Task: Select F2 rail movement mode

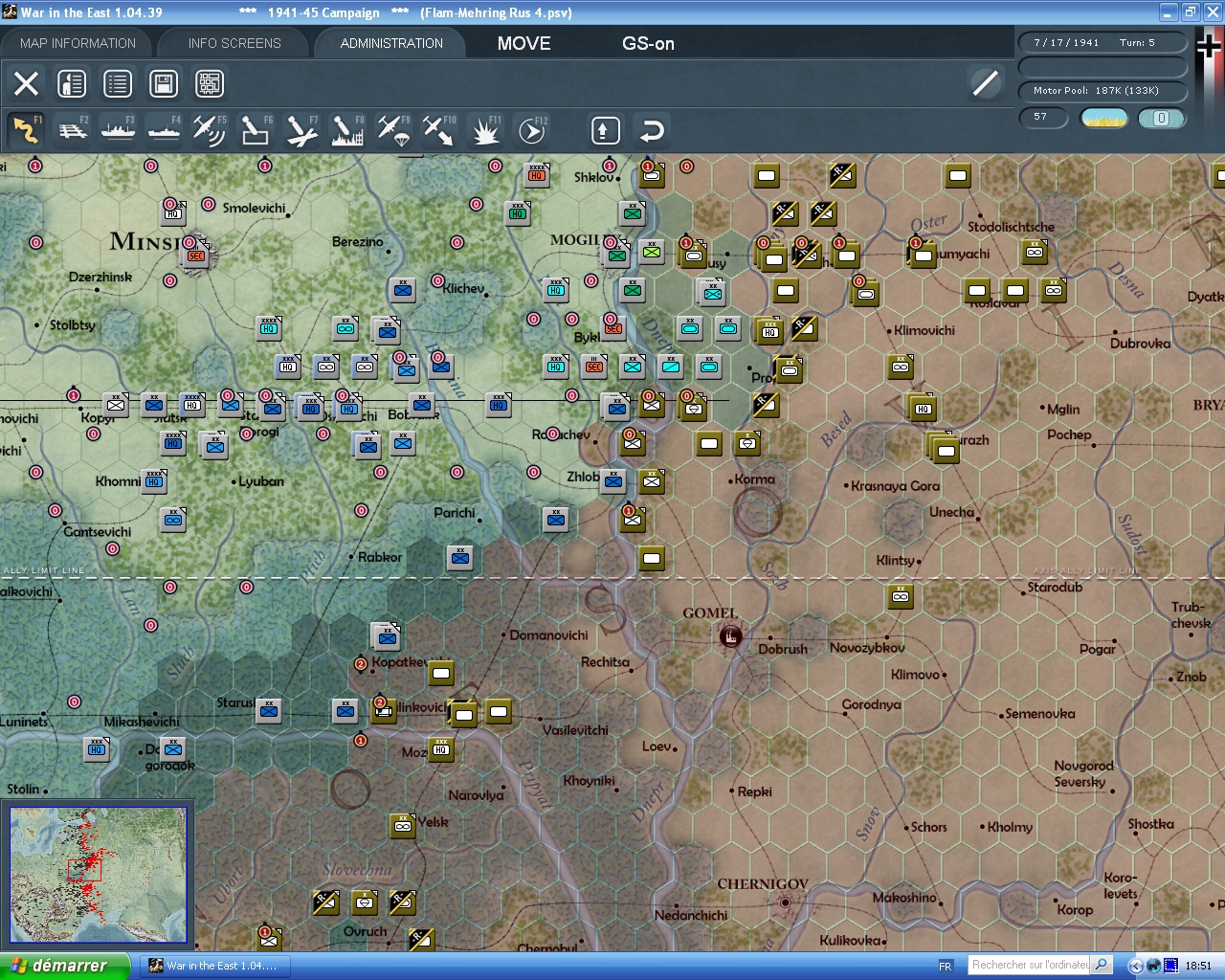Action: tap(73, 130)
